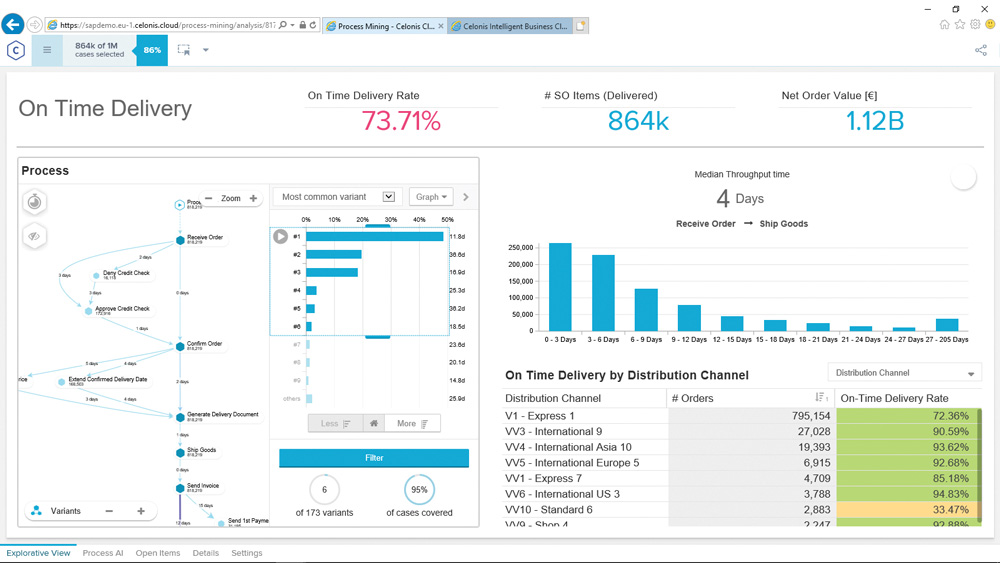Click the home reset icon under variants
The image size is (1000, 563).
click(374, 424)
